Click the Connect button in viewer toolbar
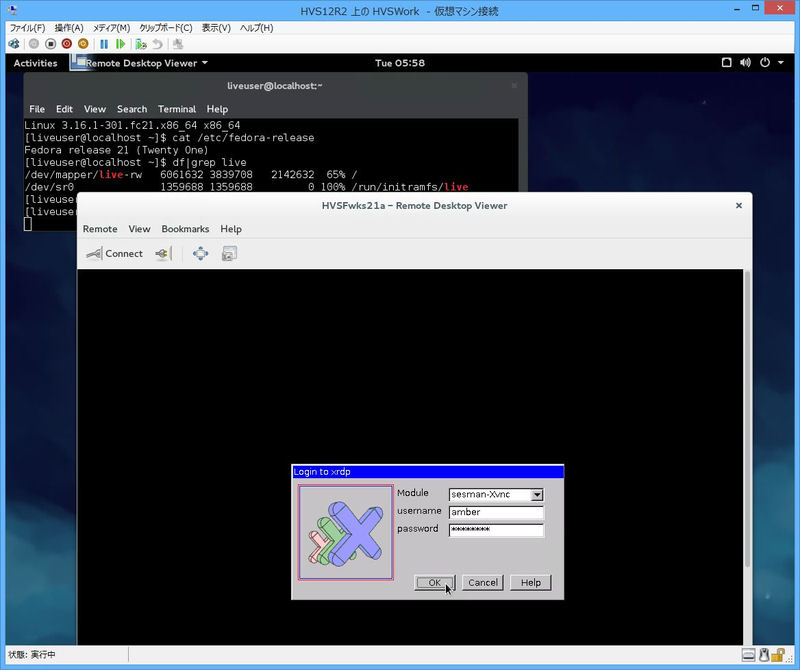This screenshot has height=670, width=800. point(115,254)
